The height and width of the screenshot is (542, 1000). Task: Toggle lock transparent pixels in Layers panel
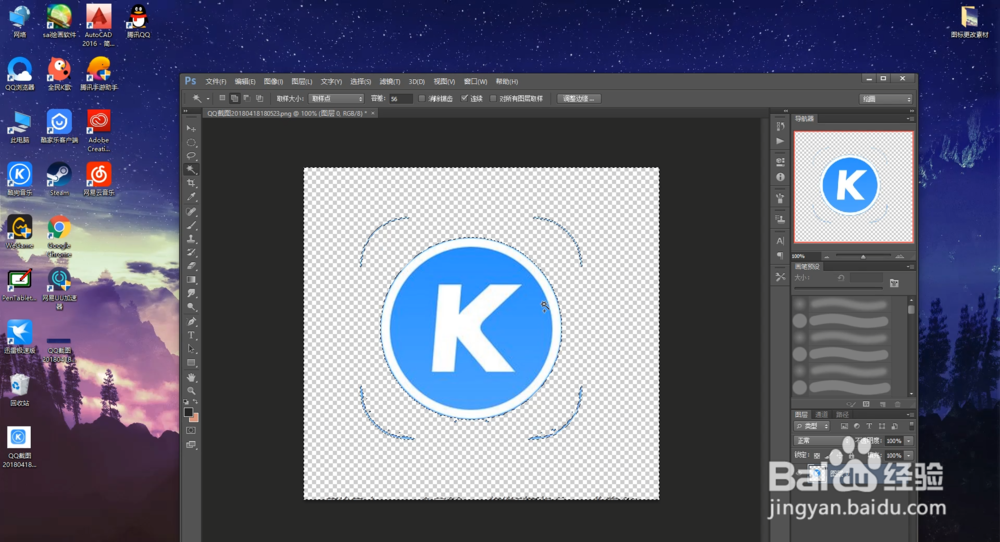click(817, 455)
